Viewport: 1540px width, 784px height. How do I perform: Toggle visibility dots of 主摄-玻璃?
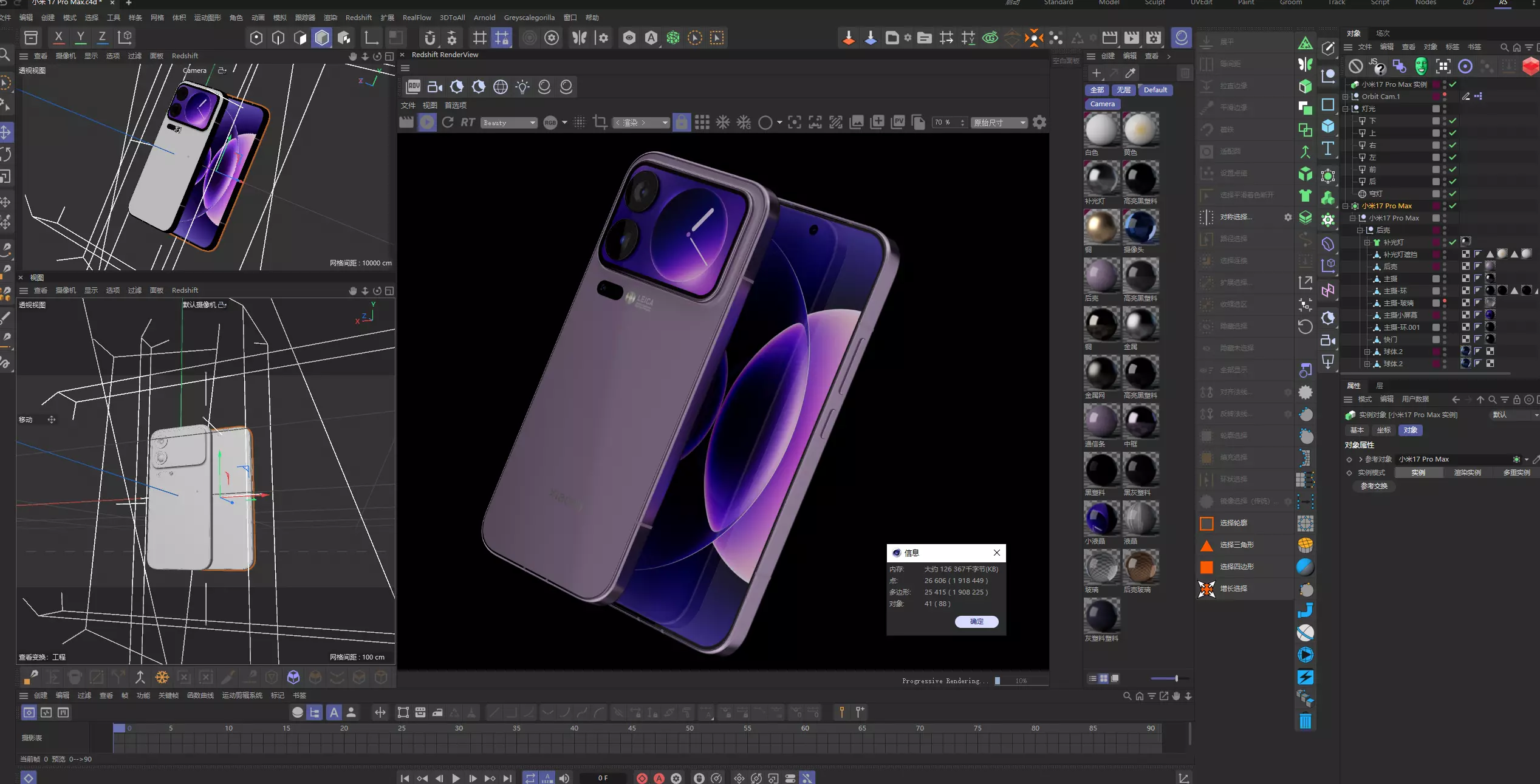tap(1445, 303)
